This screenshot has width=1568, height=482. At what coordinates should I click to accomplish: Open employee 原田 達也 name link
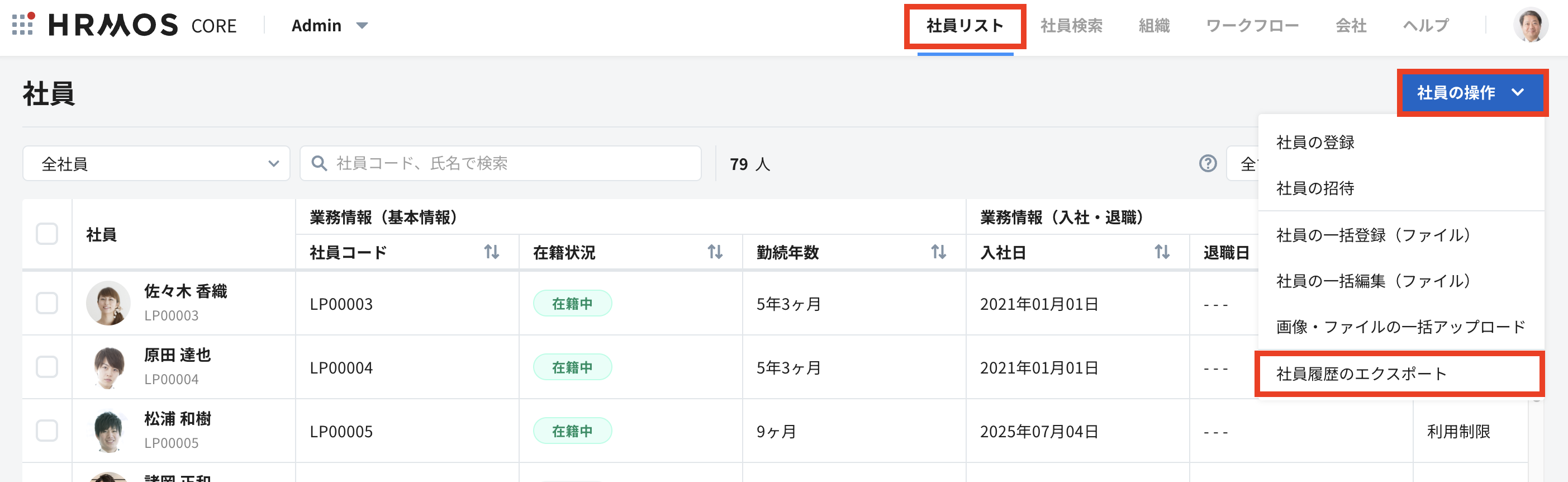[x=177, y=355]
